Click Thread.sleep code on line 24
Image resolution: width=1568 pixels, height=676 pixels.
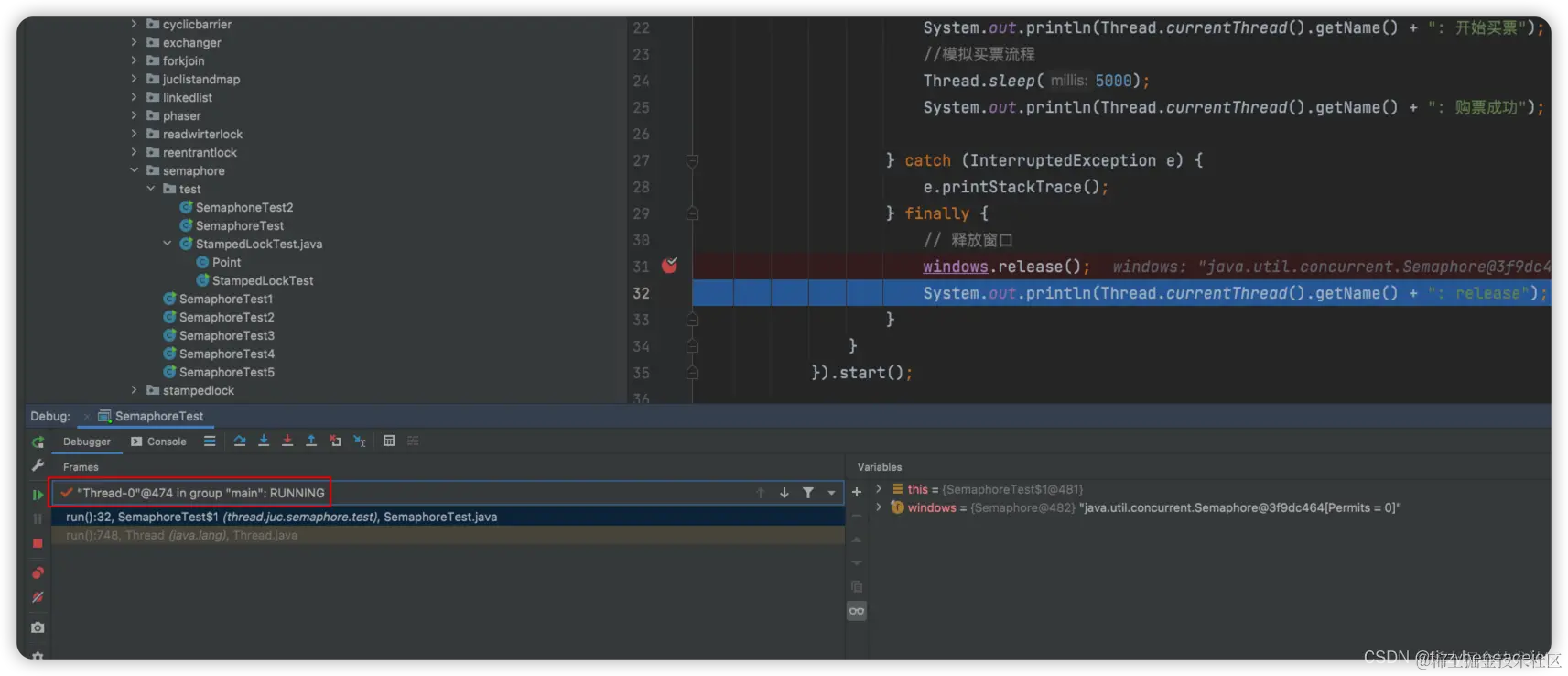point(1035,81)
